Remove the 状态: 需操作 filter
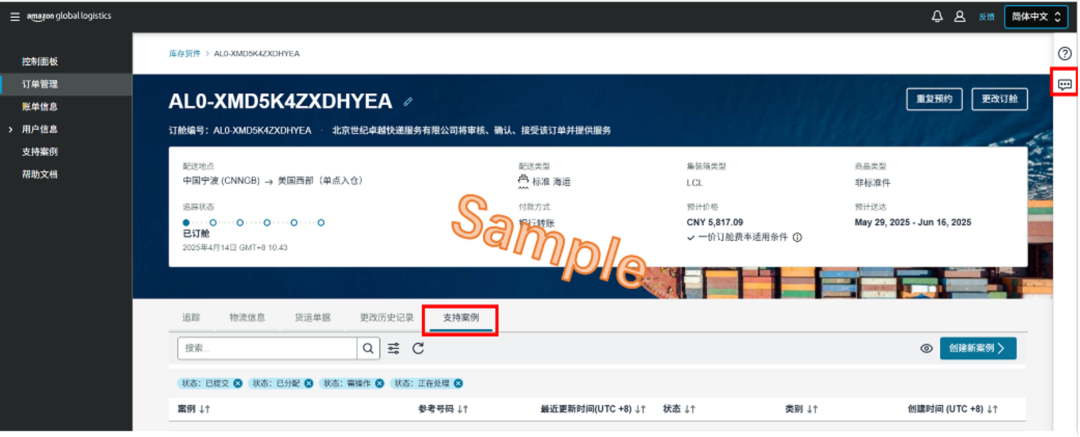Viewport: 1080px width, 437px height. [x=380, y=383]
